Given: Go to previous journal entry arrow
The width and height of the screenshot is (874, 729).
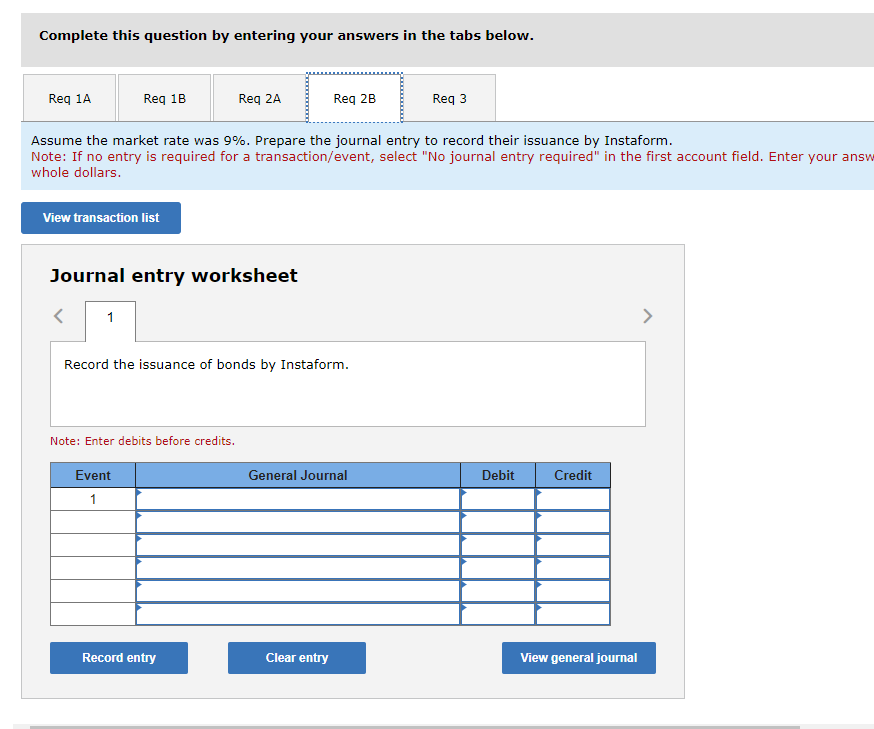Looking at the screenshot, I should click(x=59, y=316).
